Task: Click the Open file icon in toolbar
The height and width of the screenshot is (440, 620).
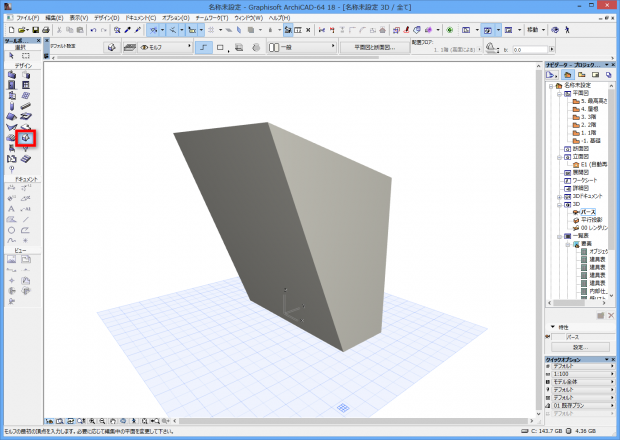Action: click(x=22, y=31)
